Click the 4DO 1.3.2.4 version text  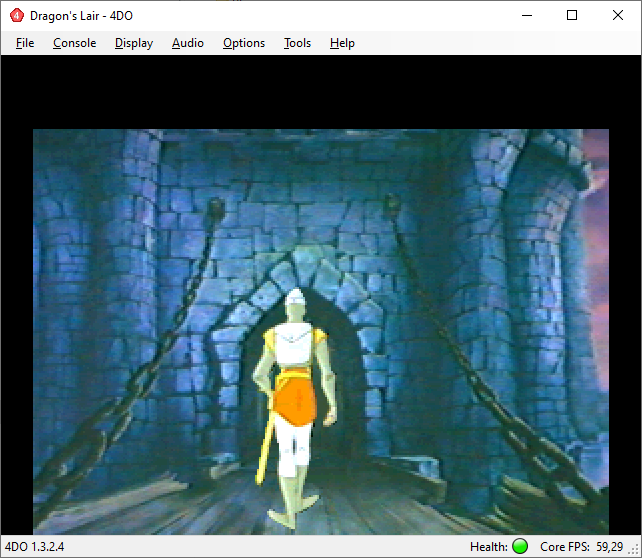point(34,547)
